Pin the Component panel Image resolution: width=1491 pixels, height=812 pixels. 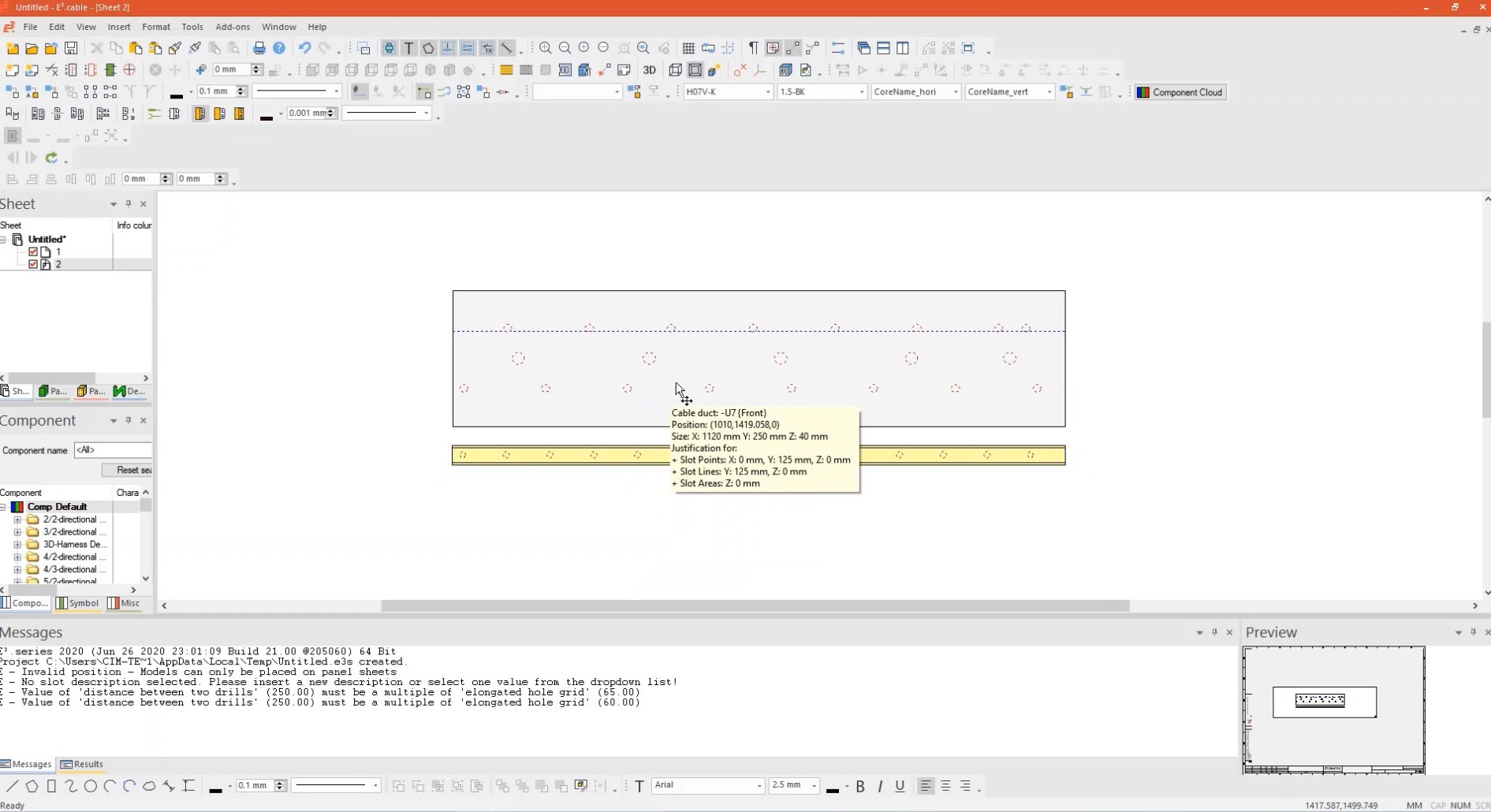[129, 420]
